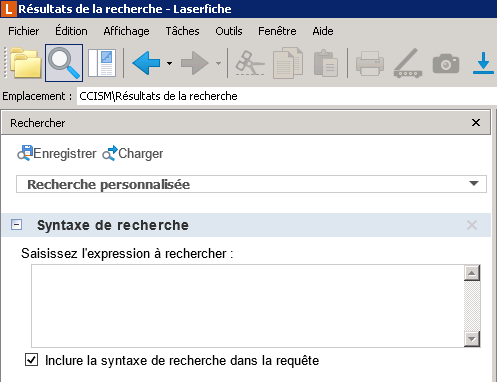Open the Édition menu

71,31
